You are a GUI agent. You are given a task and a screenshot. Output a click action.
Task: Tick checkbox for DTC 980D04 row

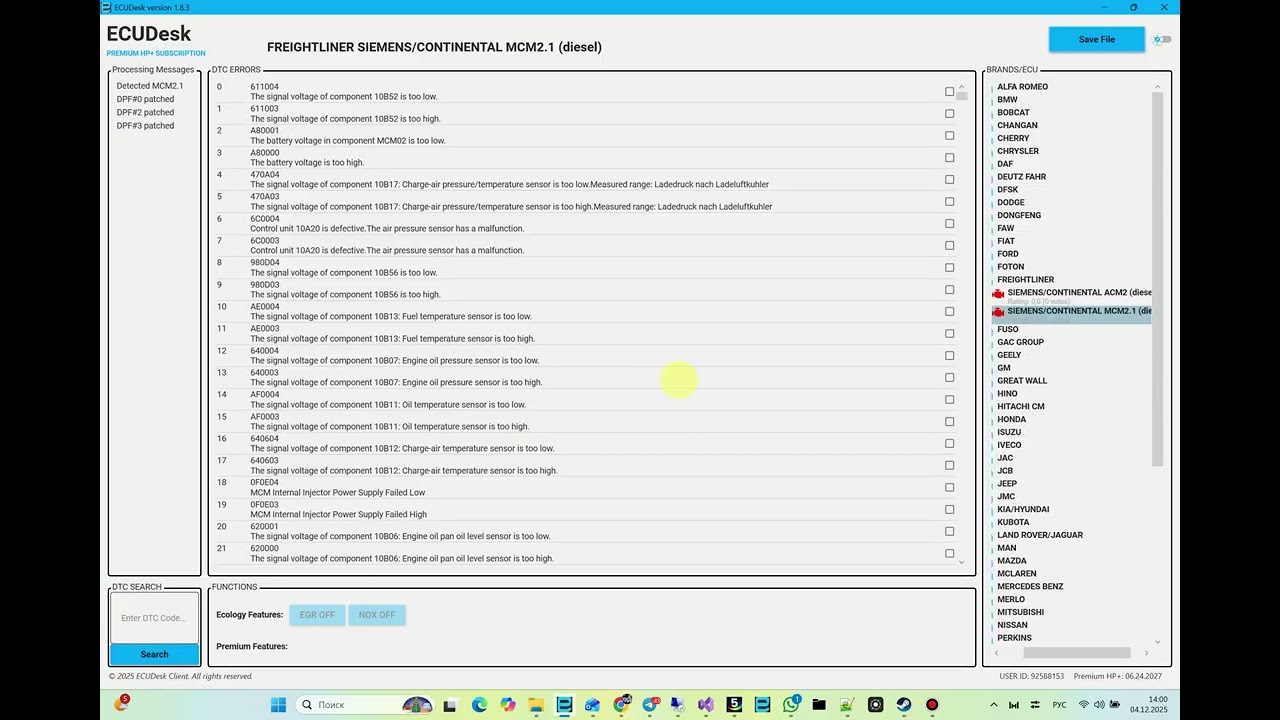click(x=950, y=268)
